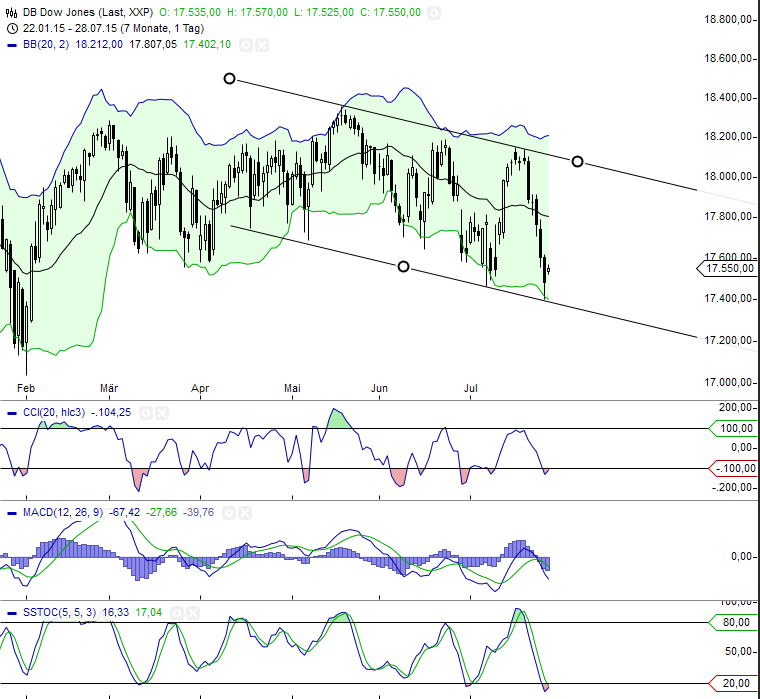Image resolution: width=760 pixels, height=699 pixels.
Task: Click the Apr label on the time axis
Action: pyautogui.click(x=200, y=388)
